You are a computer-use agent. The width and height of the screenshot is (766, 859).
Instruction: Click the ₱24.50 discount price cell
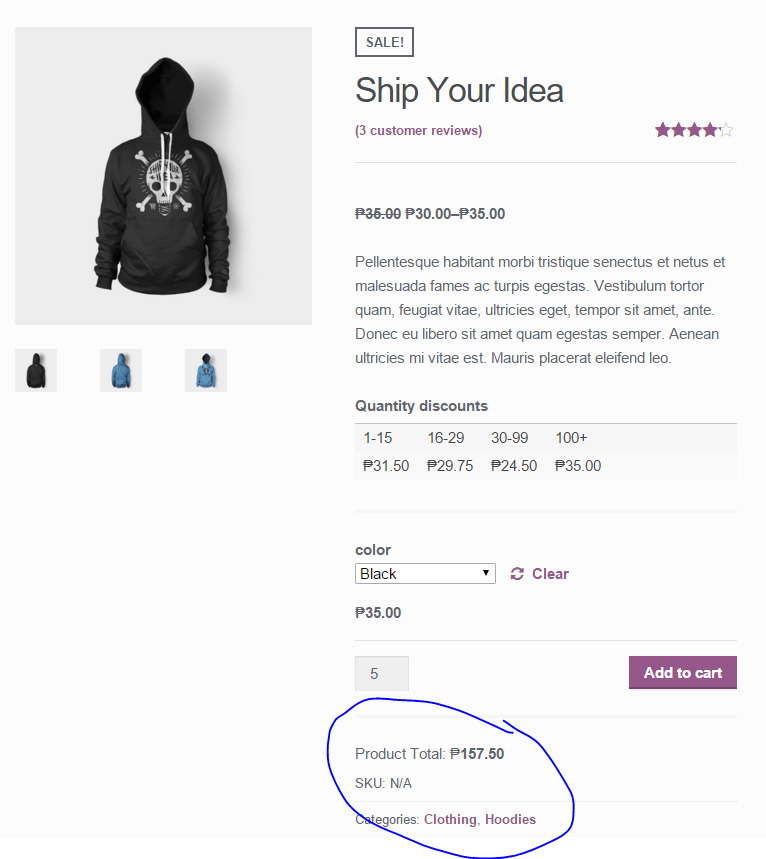pos(514,466)
